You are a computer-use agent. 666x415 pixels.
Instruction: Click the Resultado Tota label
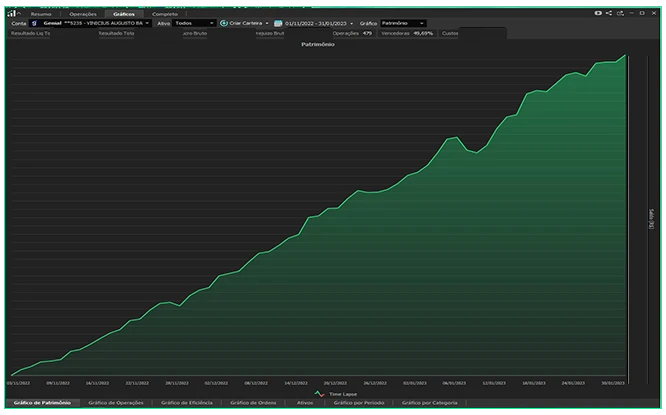116,33
